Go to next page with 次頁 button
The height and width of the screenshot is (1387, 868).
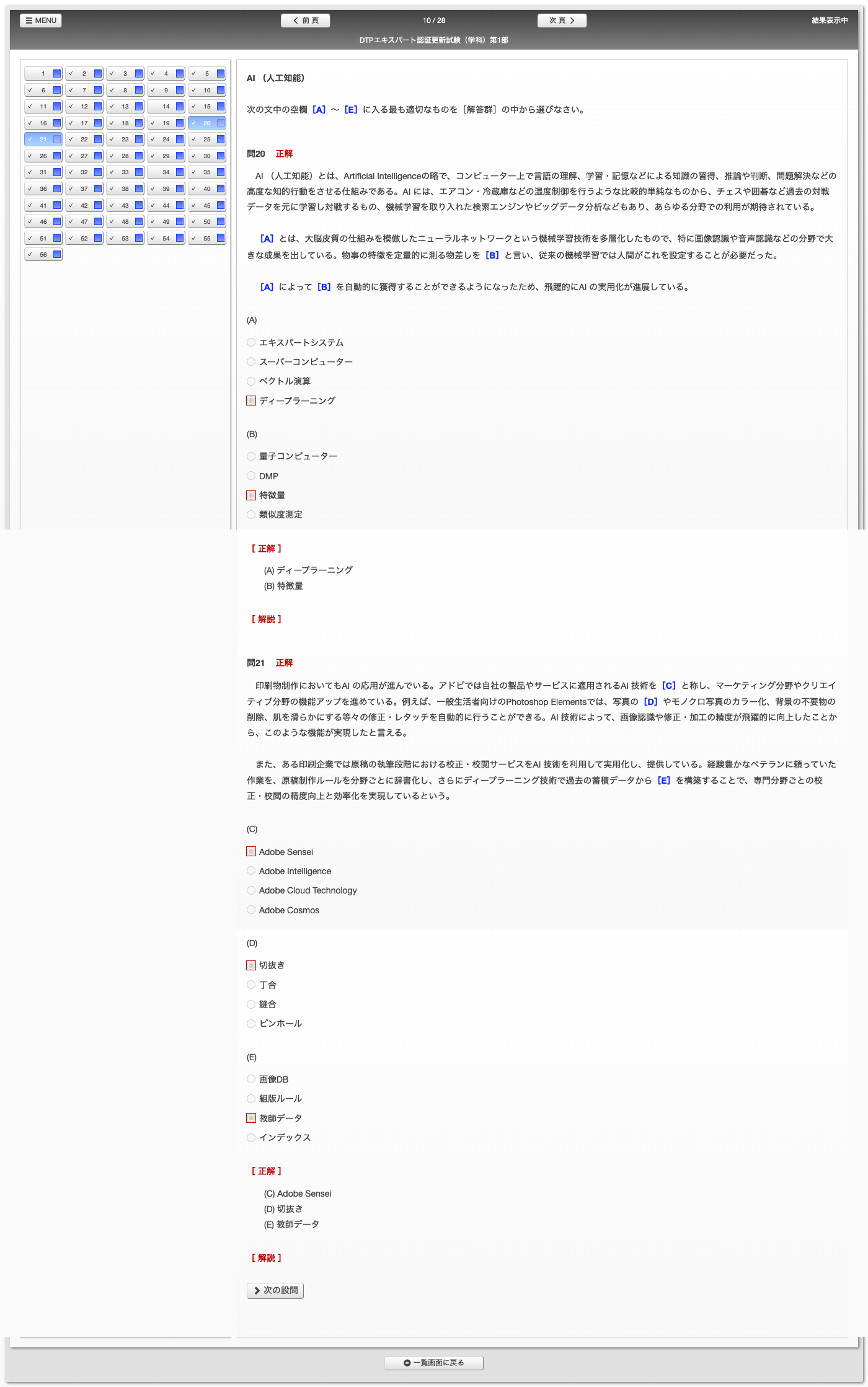coord(562,20)
